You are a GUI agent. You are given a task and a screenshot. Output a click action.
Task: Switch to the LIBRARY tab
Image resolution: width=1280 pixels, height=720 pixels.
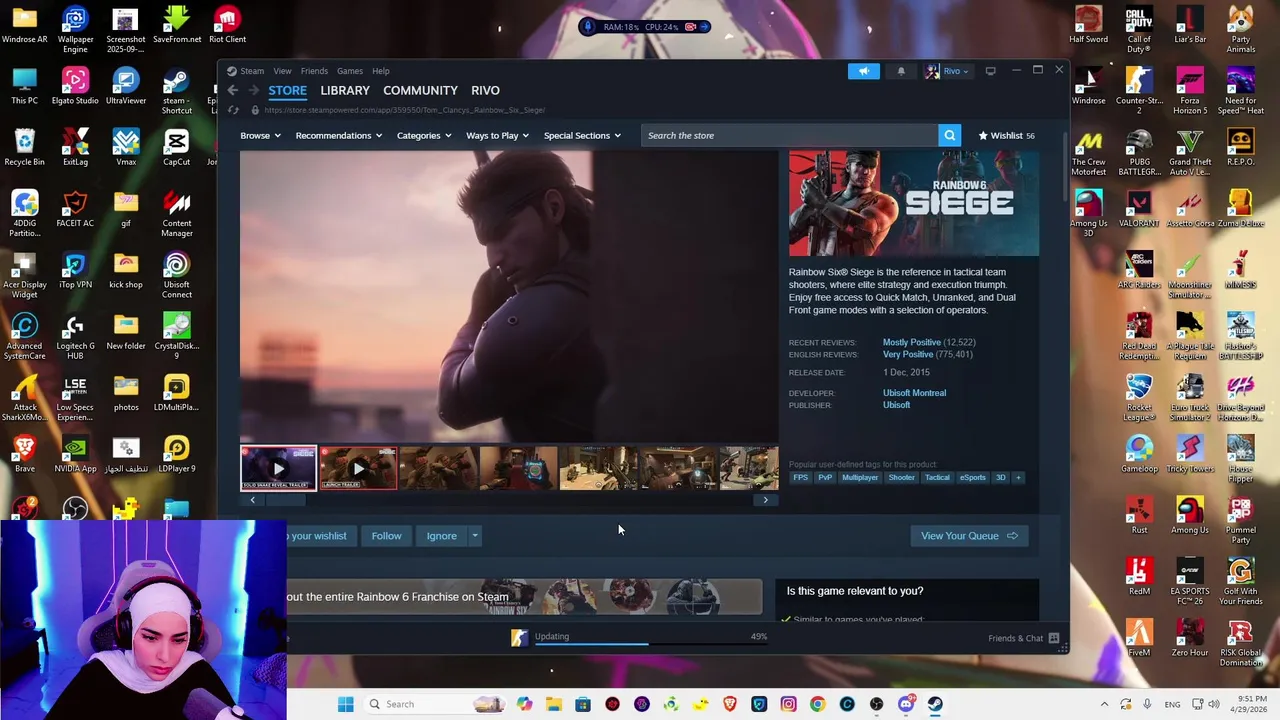tap(345, 90)
